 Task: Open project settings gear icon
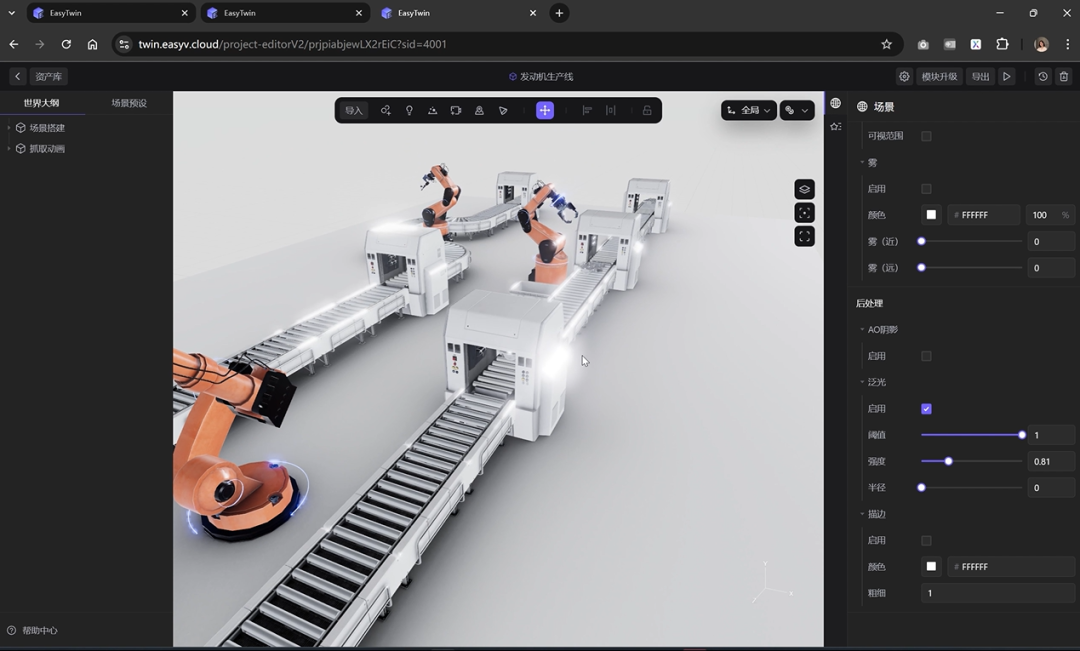[904, 77]
